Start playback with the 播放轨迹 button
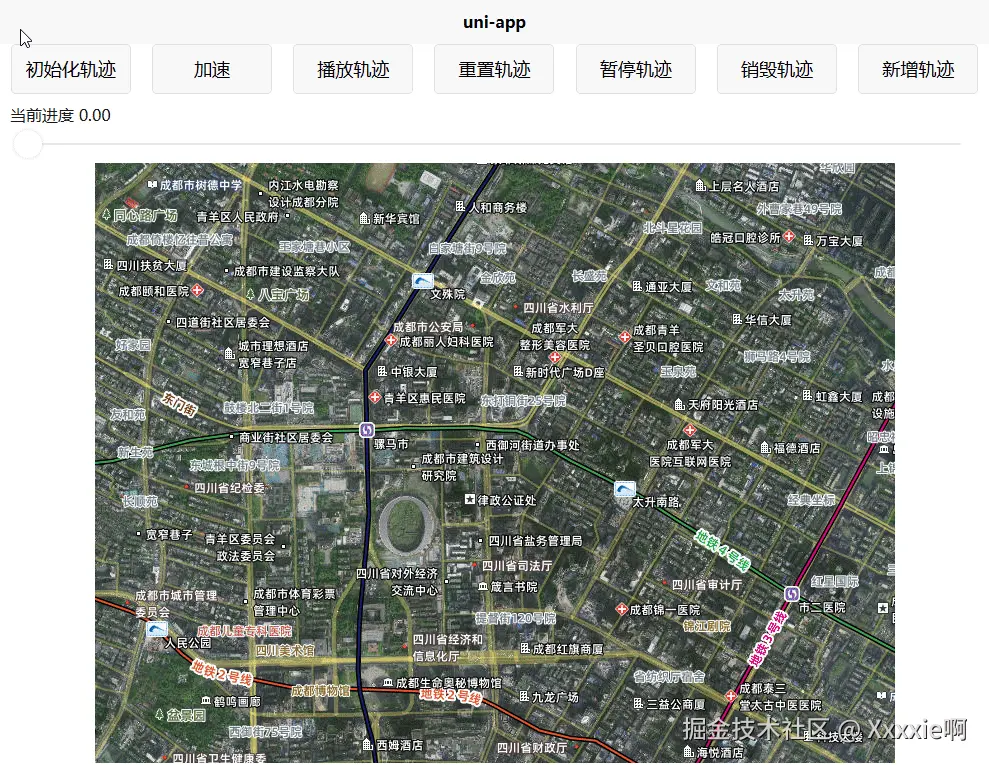 click(353, 68)
